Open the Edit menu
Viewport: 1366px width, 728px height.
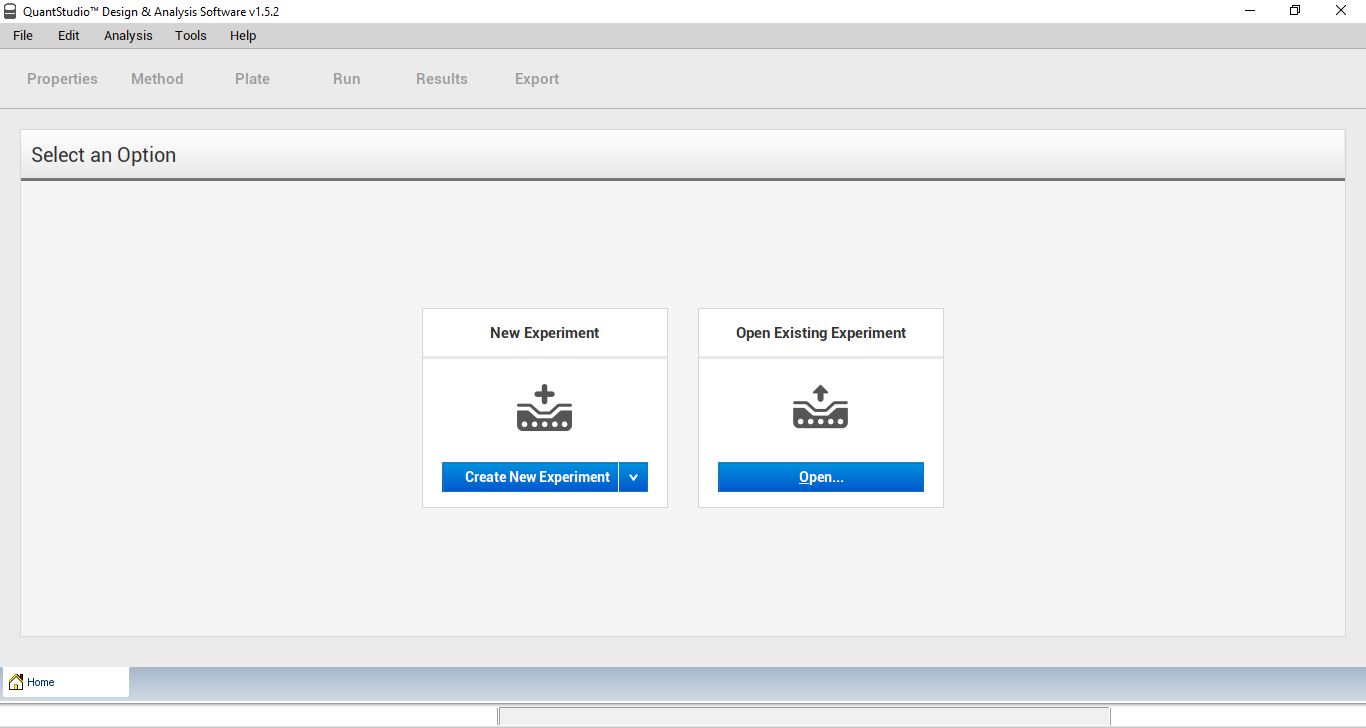pos(68,35)
